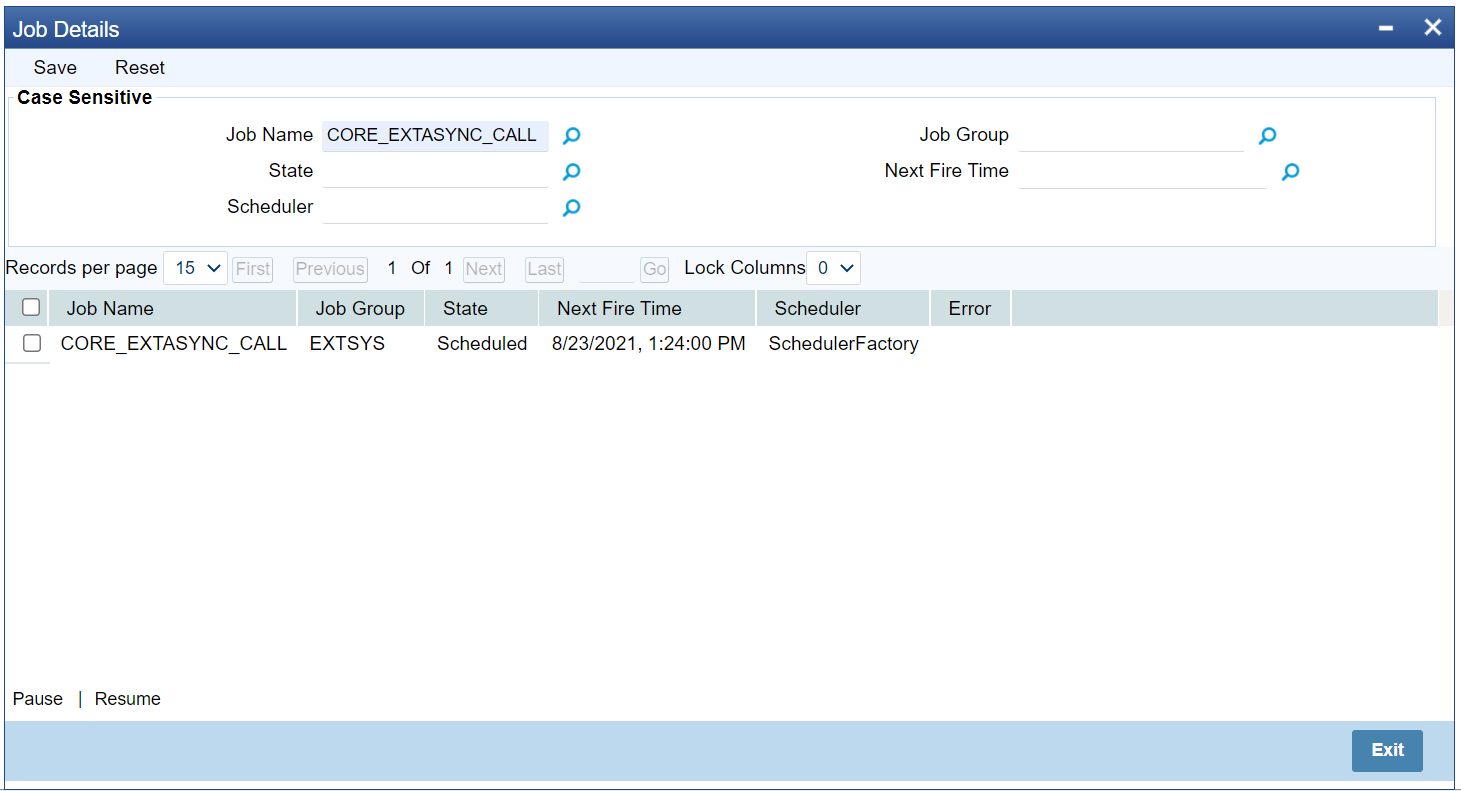1461x791 pixels.
Task: Select the Save menu option
Action: 54,67
